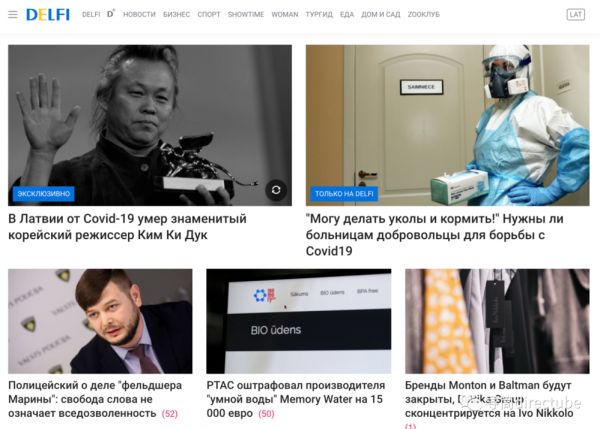
Task: Open the Zooклуб section
Action: click(x=423, y=15)
